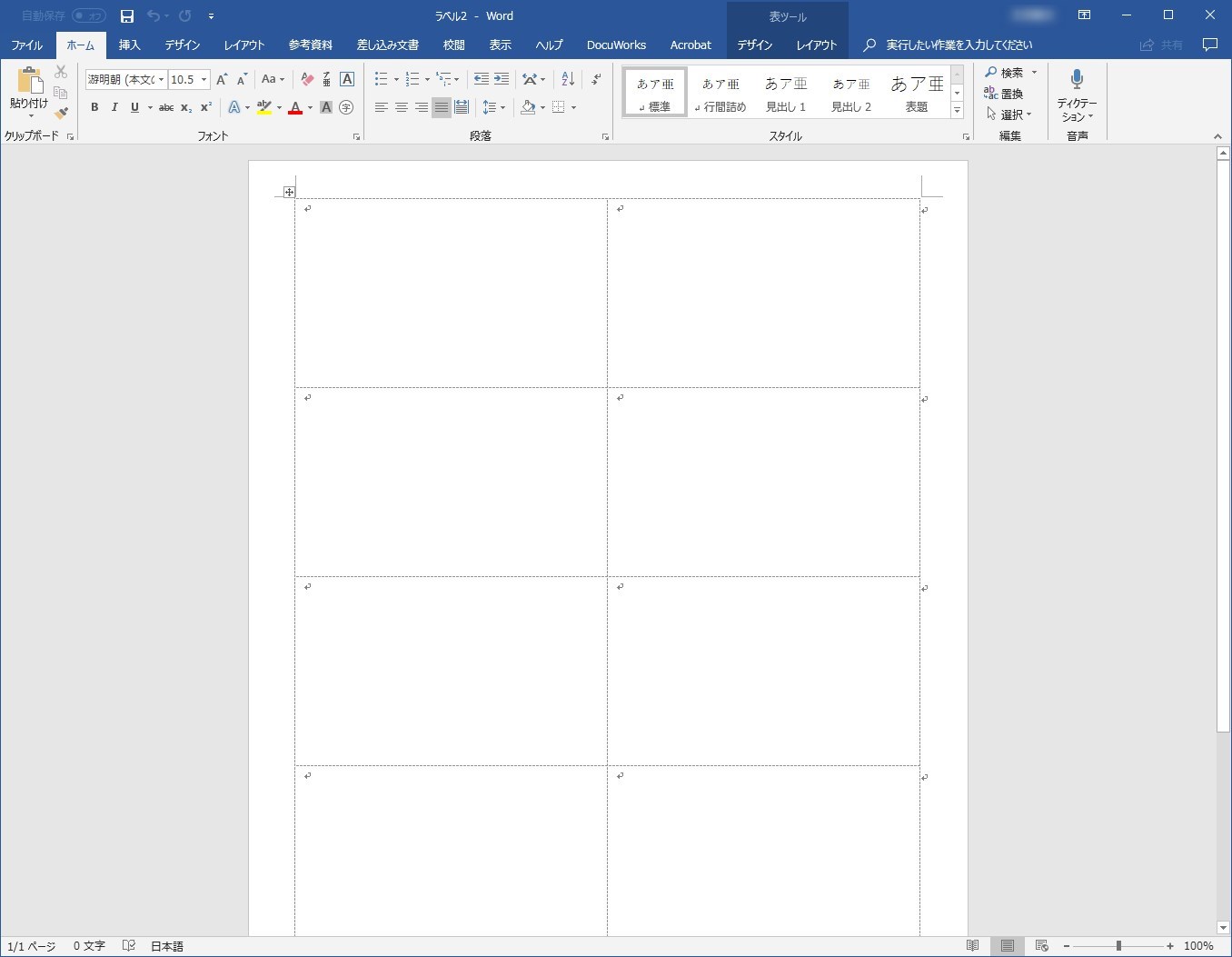Expand the bullet list options
This screenshot has height=957, width=1232.
coord(396,80)
